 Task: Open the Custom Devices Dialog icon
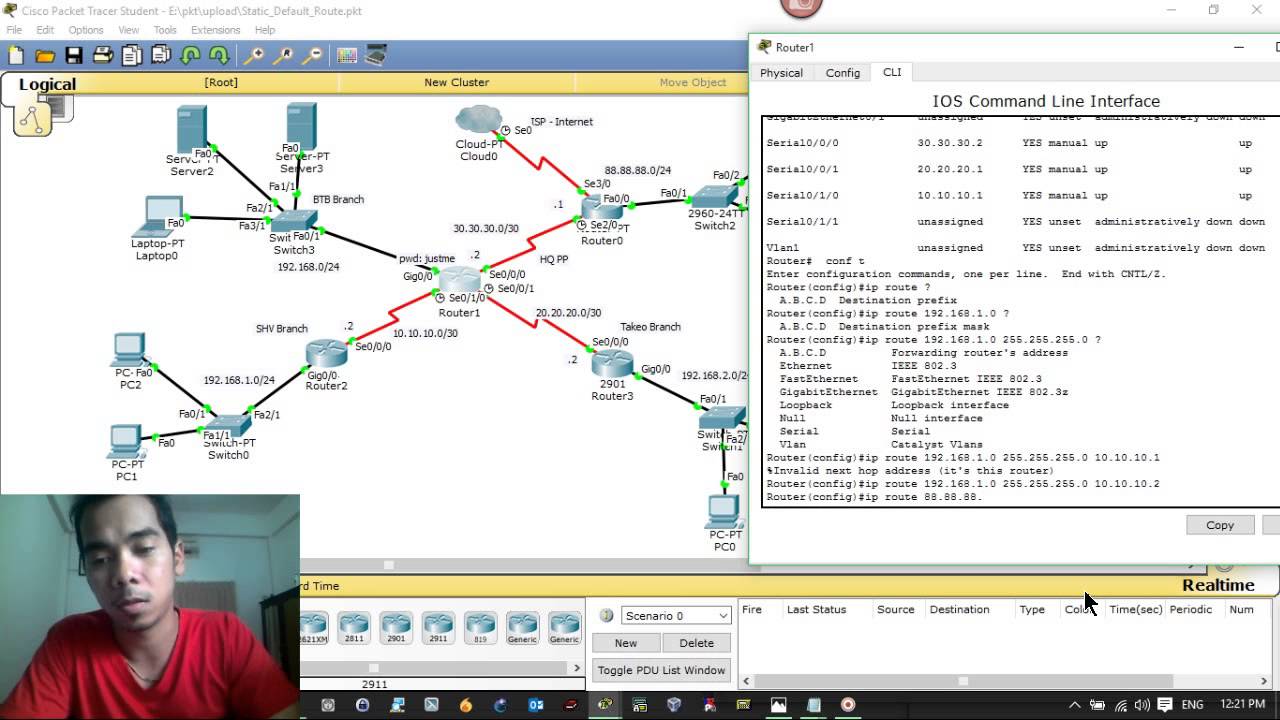(376, 56)
